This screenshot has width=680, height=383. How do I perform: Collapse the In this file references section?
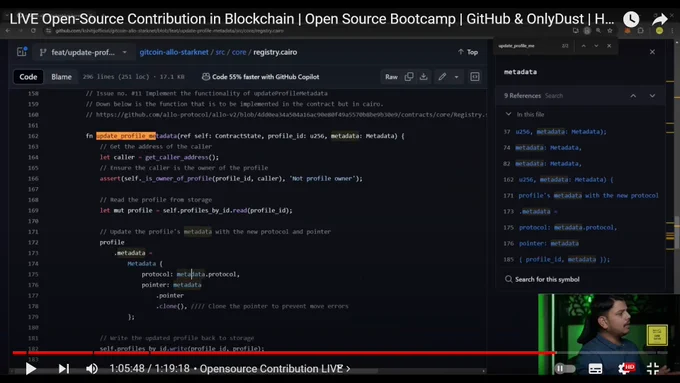(508, 114)
